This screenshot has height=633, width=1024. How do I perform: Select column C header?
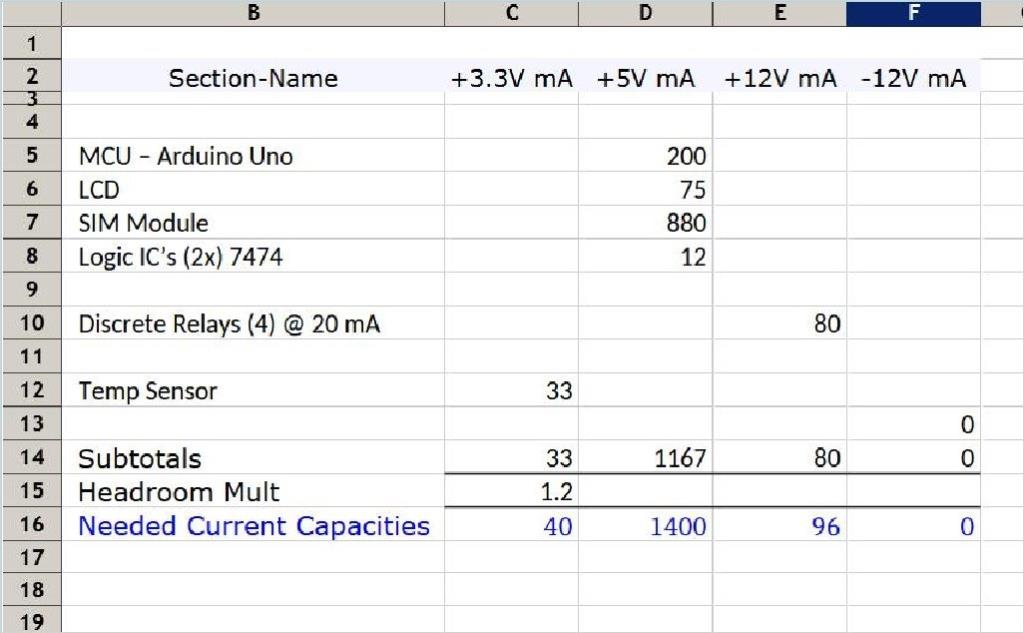(x=512, y=13)
